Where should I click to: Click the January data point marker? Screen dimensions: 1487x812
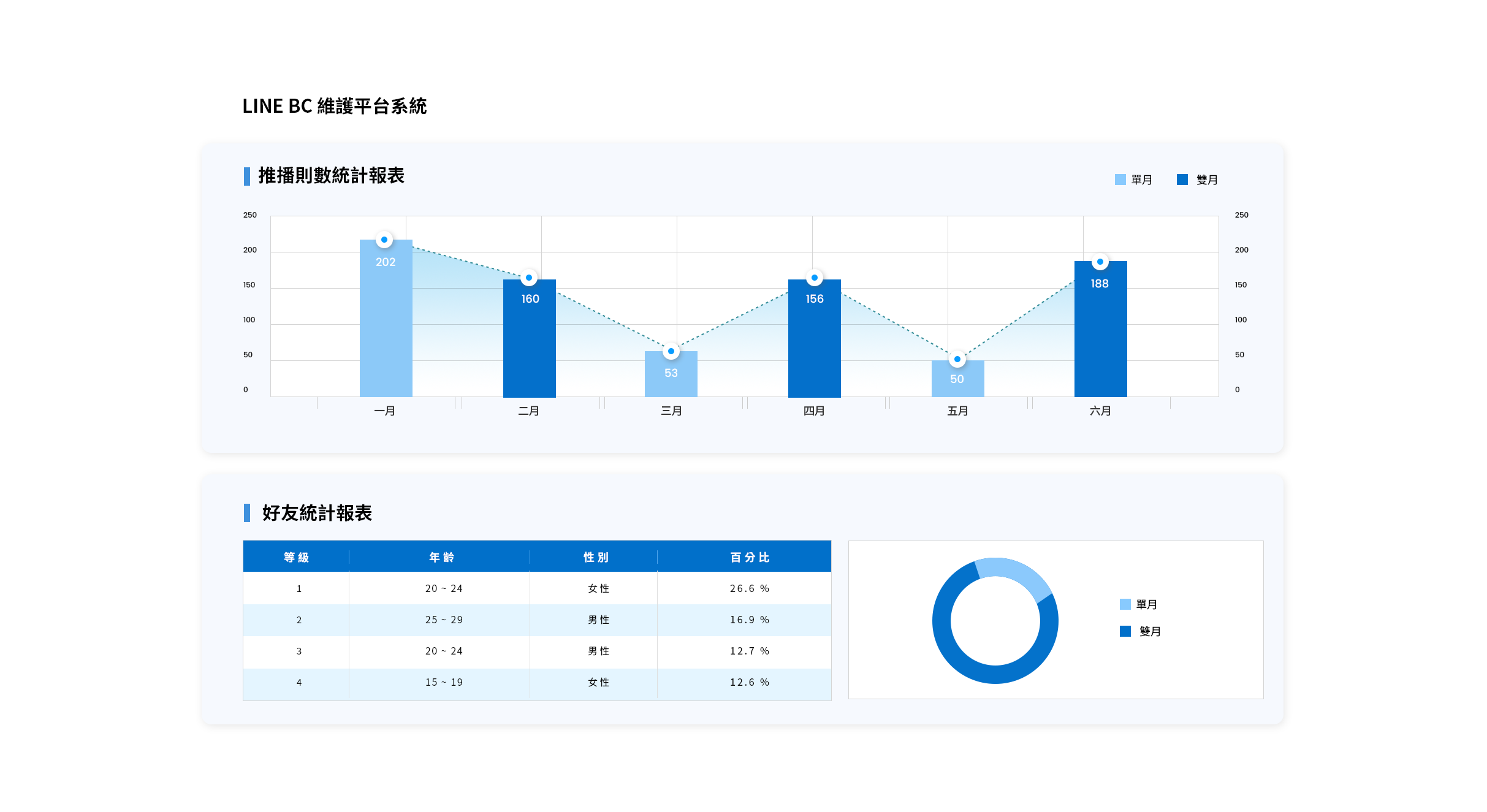[384, 240]
